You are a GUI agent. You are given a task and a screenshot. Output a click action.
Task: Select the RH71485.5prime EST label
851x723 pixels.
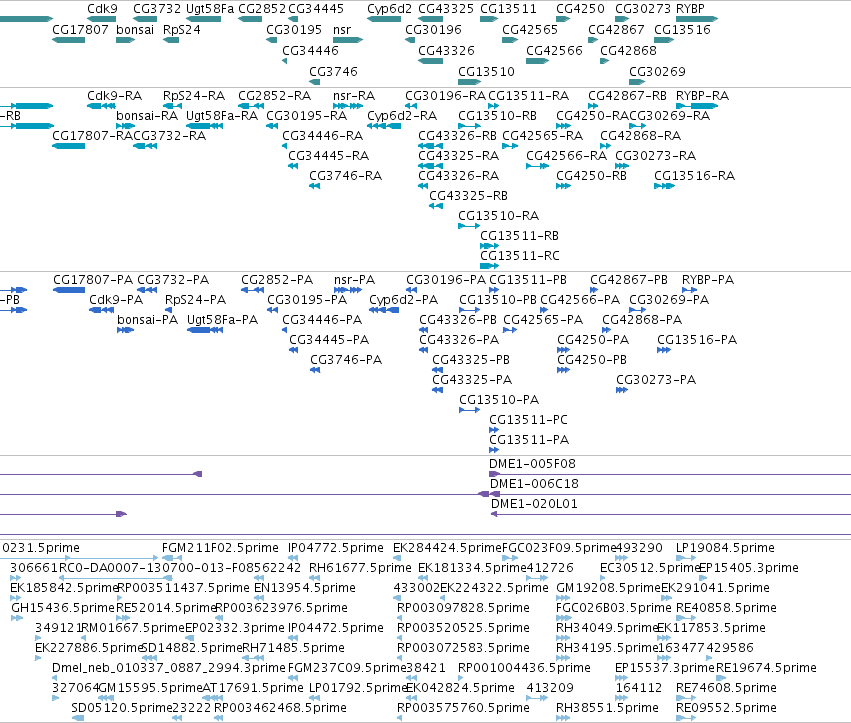(293, 648)
